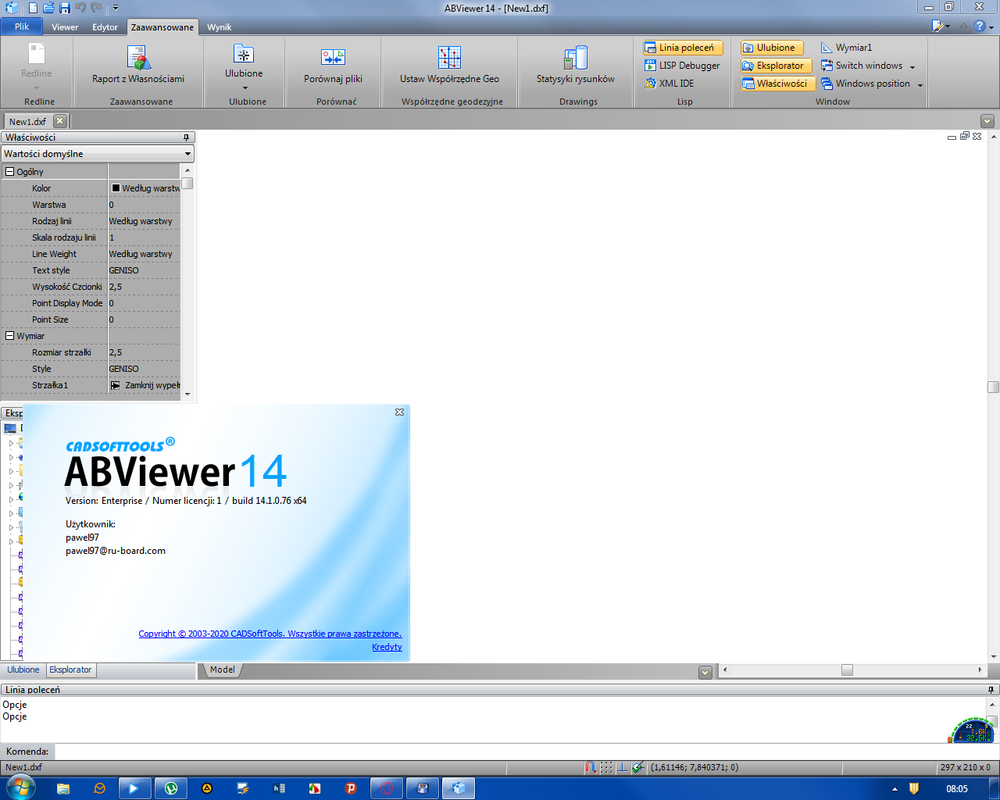
Task: Open the Wynik ribbon tab
Action: [x=219, y=27]
